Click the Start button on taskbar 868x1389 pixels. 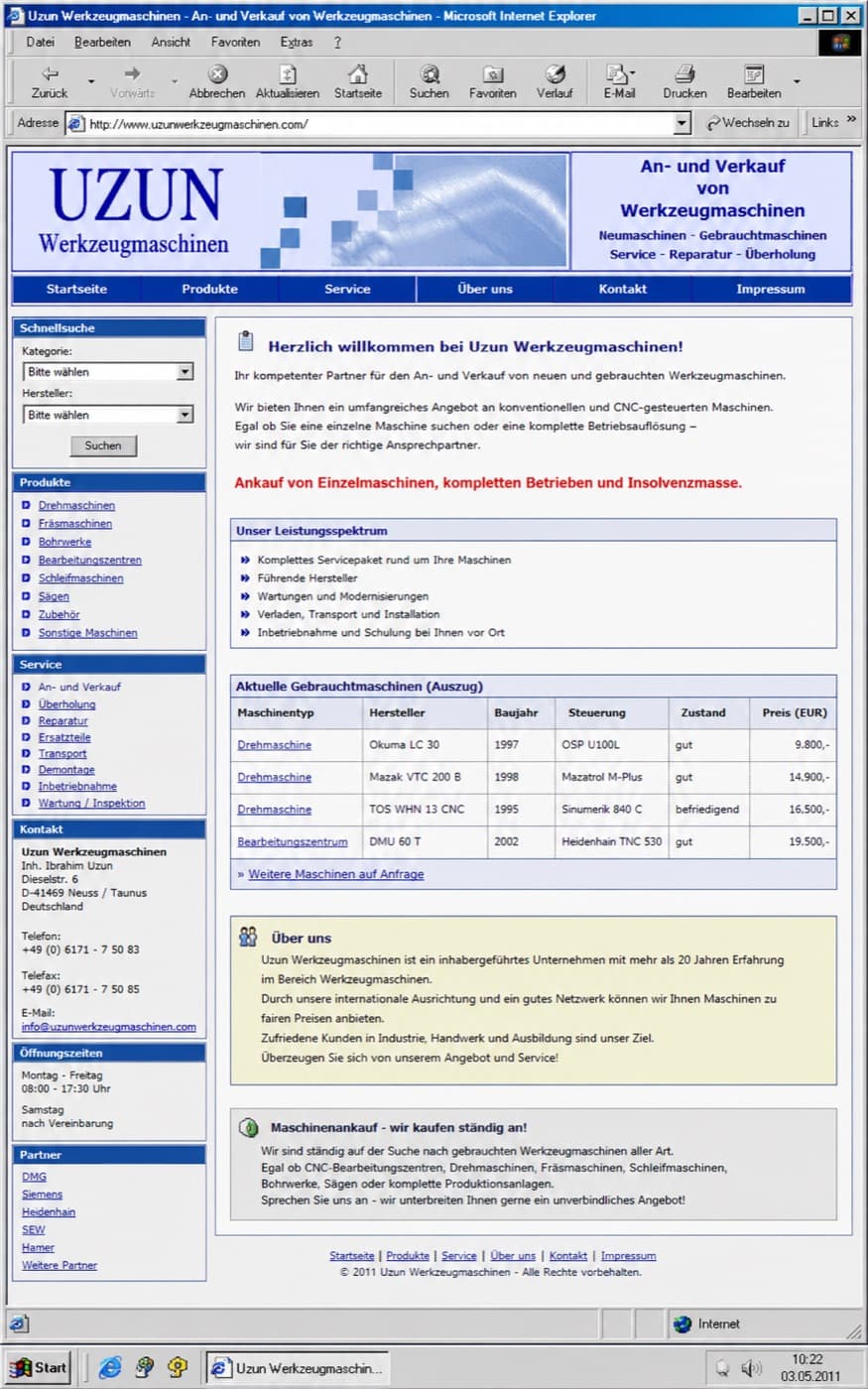click(39, 1367)
